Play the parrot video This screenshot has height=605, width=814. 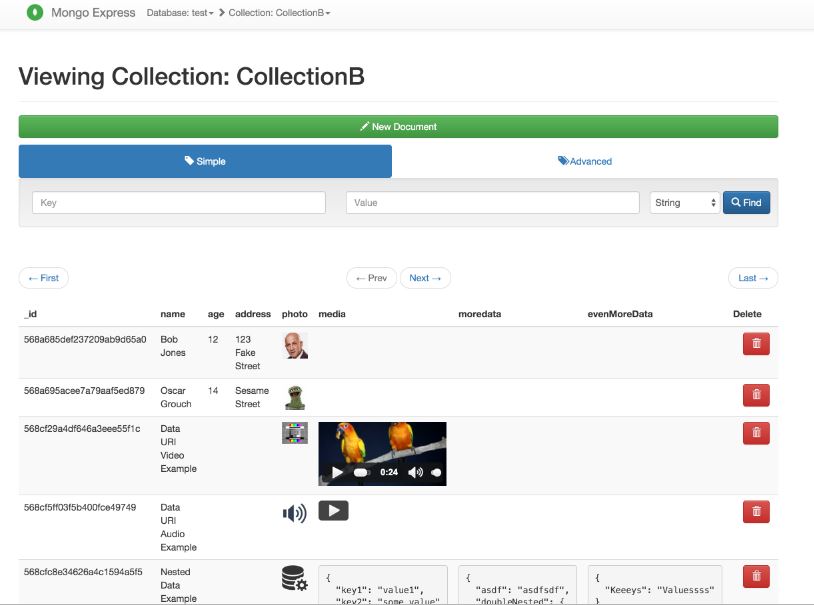pyautogui.click(x=337, y=472)
